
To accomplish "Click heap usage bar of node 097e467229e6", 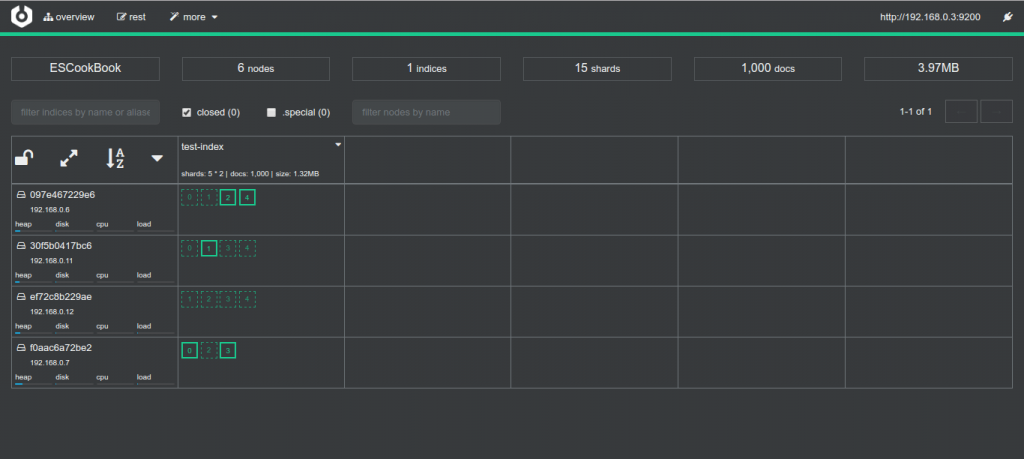I will click(x=33, y=230).
